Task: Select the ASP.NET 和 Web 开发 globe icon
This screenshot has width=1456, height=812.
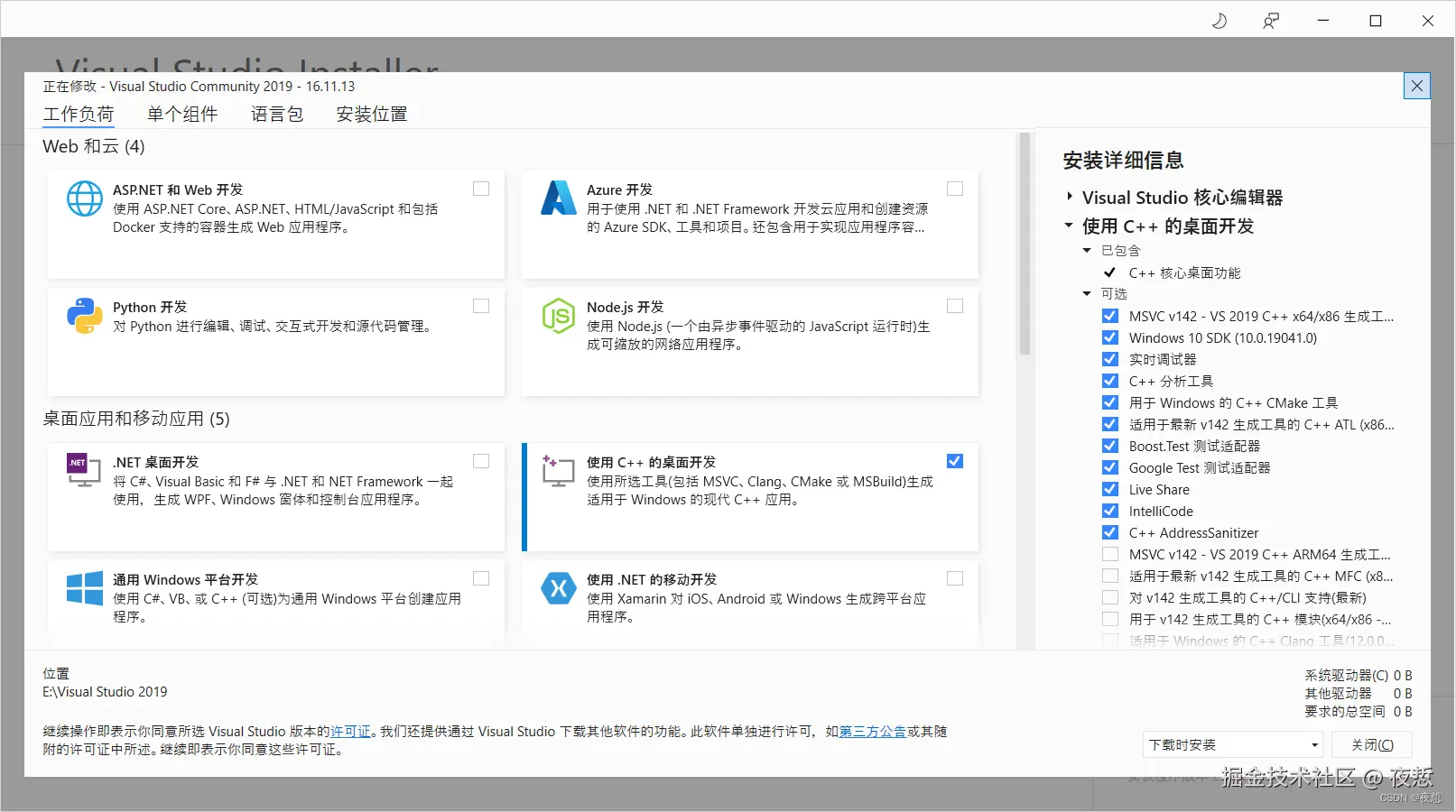Action: click(84, 198)
